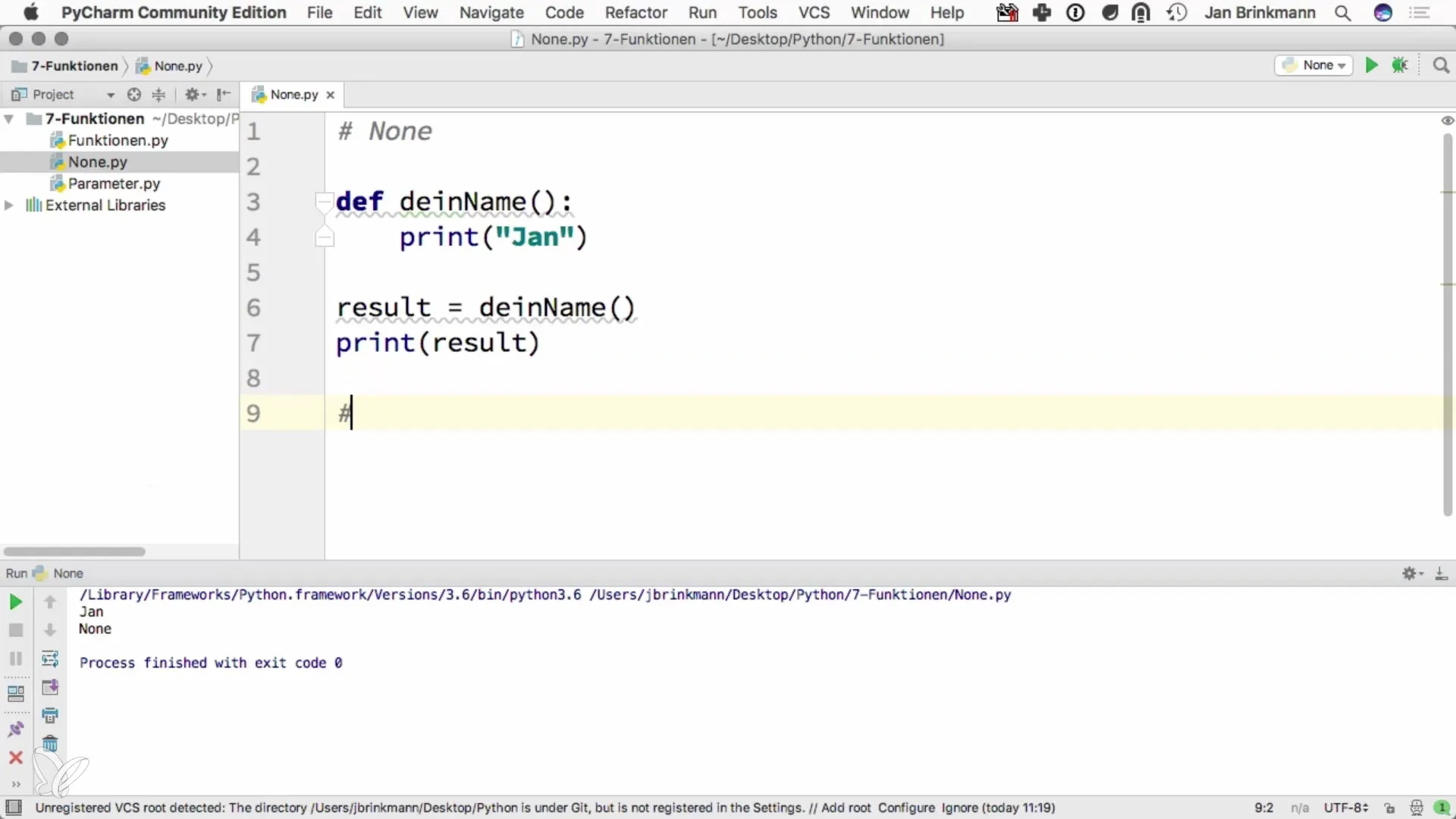Viewport: 1456px width, 819px height.
Task: Enable scroll to end in Run console
Action: [50, 687]
